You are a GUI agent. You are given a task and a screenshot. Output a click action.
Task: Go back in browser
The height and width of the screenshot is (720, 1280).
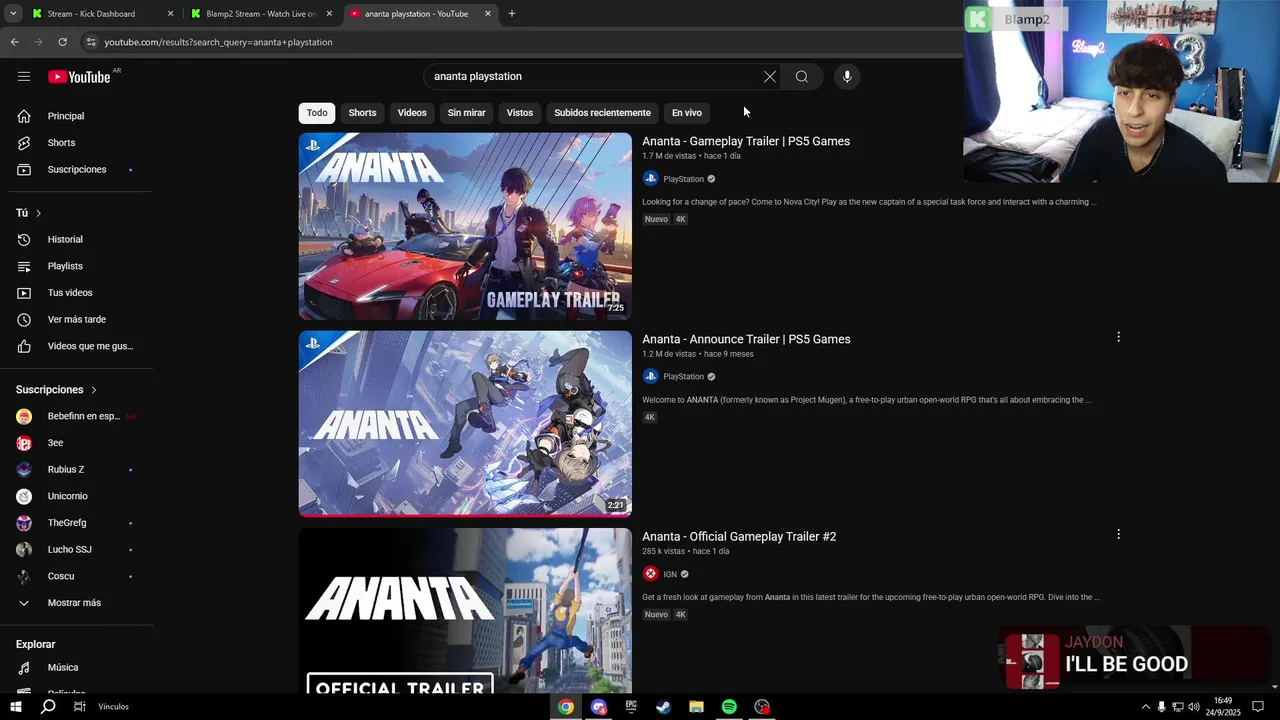(x=14, y=42)
